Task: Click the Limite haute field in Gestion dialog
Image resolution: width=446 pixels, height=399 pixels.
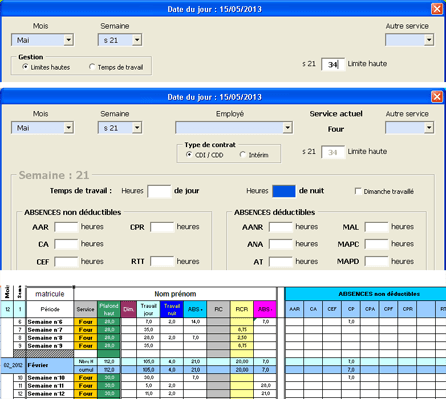Action: coord(333,64)
